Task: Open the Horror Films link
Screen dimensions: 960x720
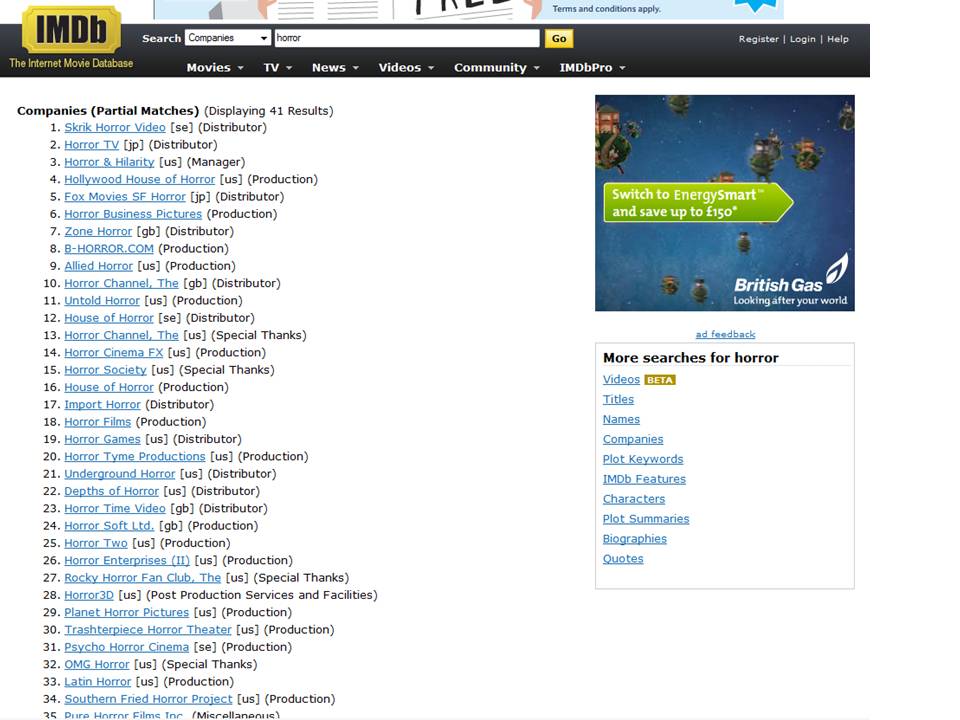Action: (97, 422)
